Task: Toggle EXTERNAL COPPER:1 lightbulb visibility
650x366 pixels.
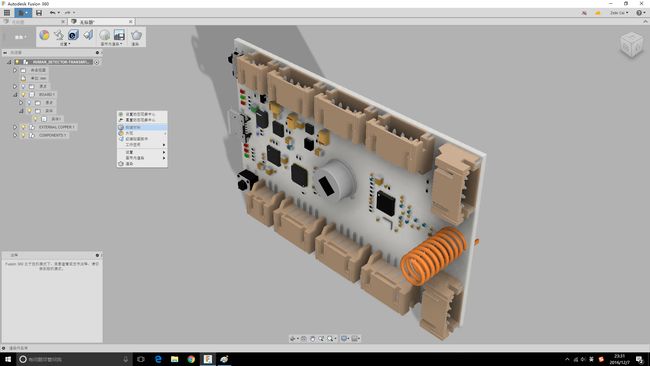Action: 23,127
